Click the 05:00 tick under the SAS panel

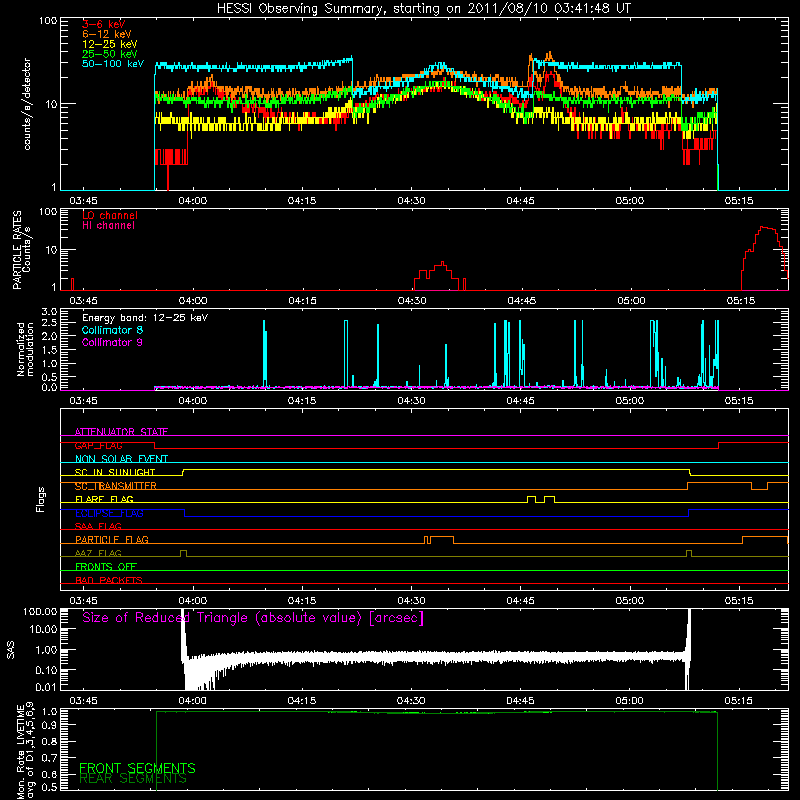630,701
